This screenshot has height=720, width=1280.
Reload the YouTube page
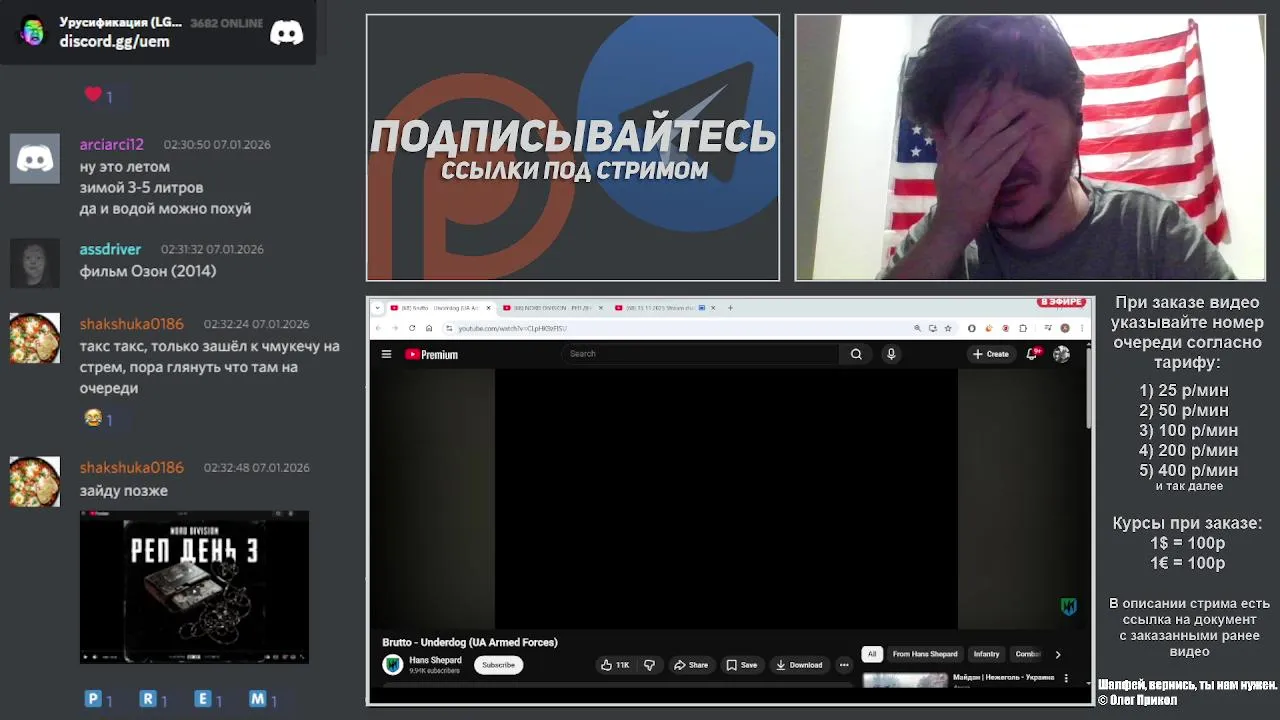412,328
